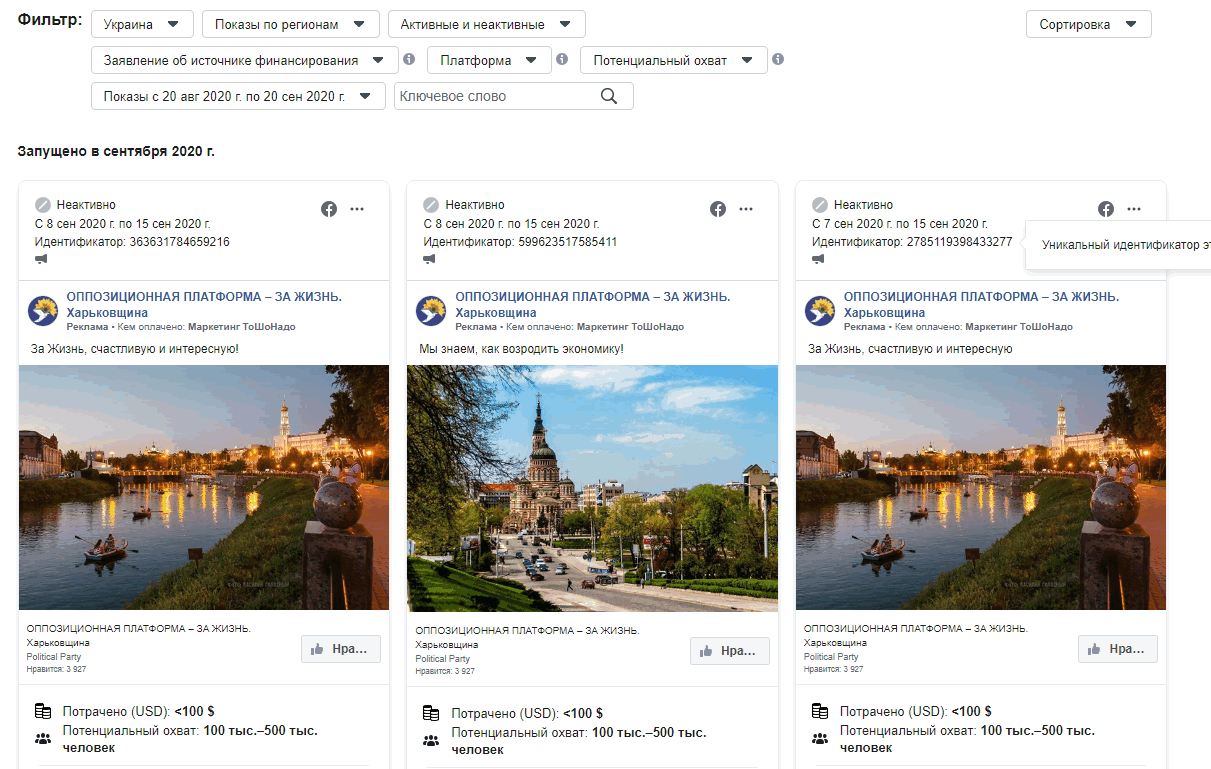This screenshot has height=769, width=1211.
Task: Type in the Ключевое слово search field
Action: pos(495,96)
